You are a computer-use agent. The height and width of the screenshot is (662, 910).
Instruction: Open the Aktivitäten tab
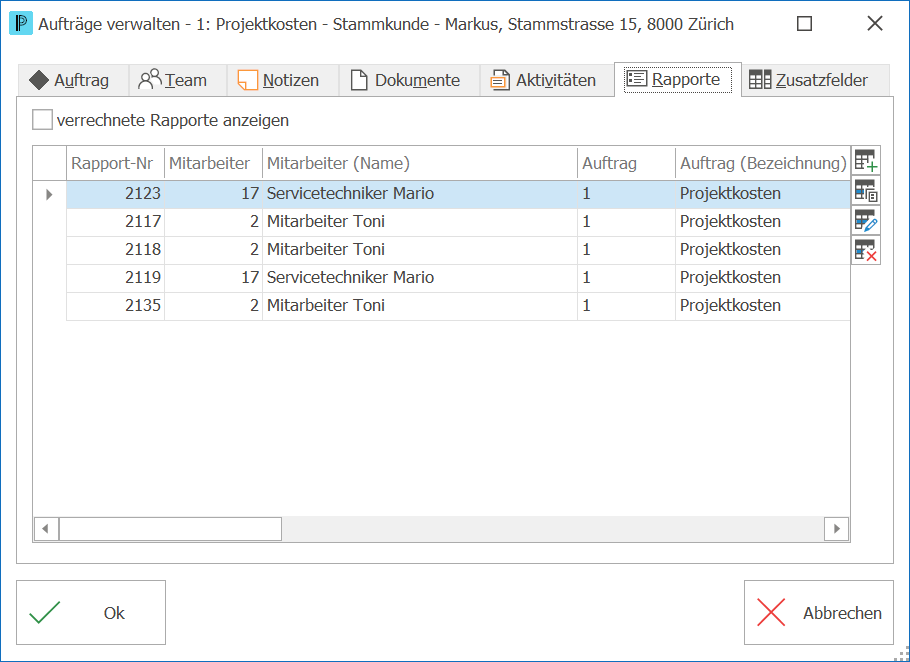click(x=547, y=80)
